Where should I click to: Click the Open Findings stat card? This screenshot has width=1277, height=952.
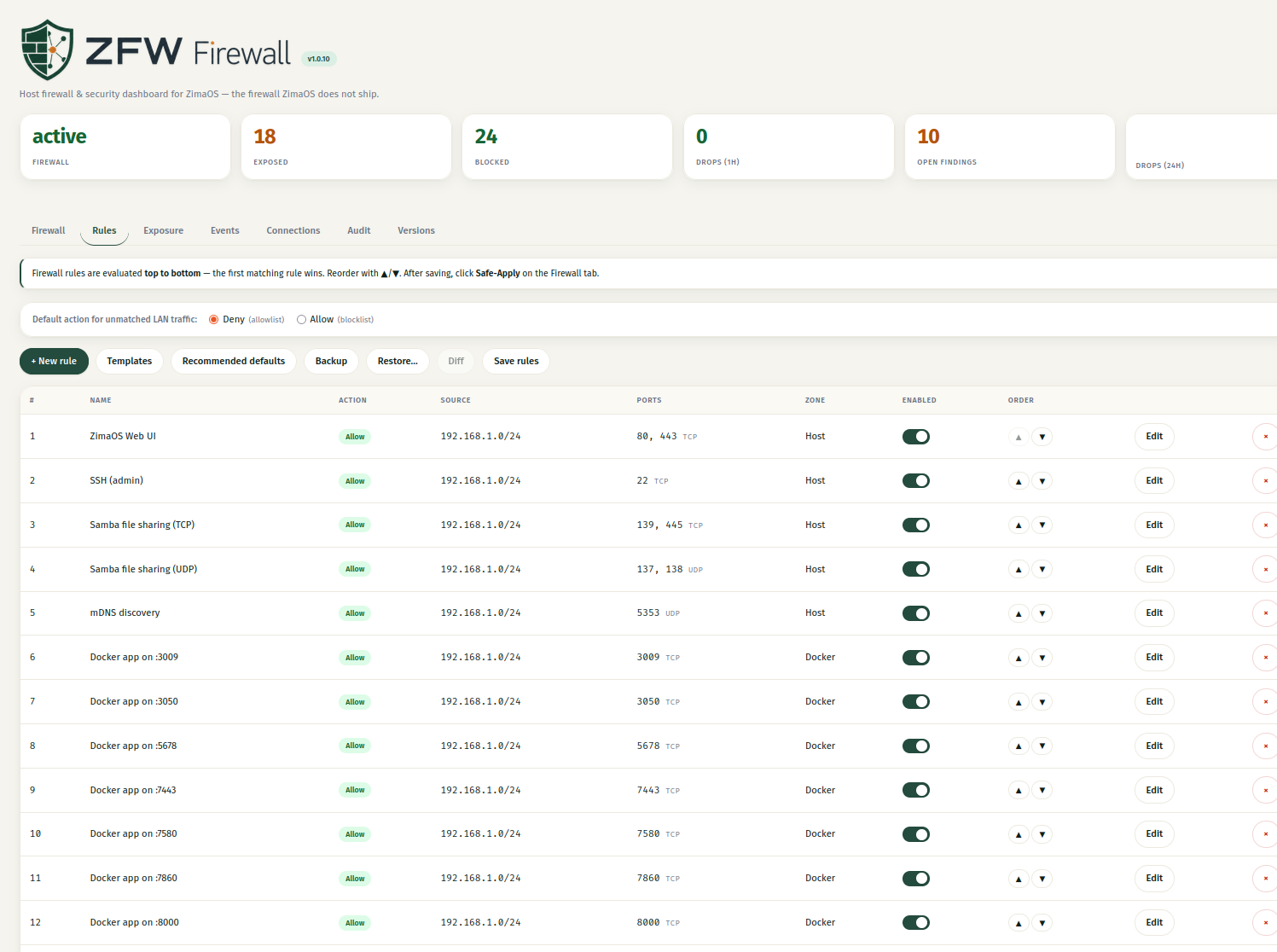1010,147
